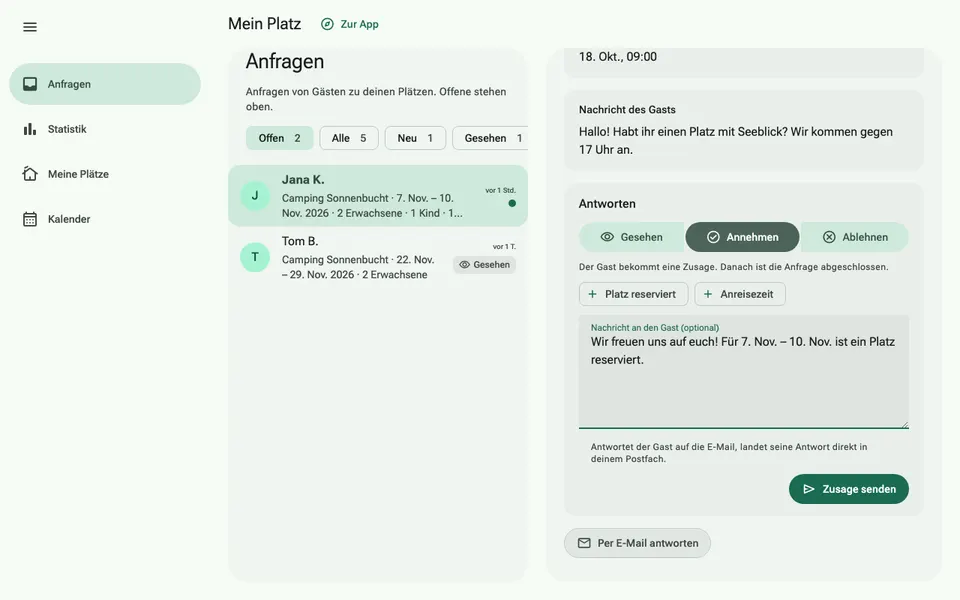Click the Statistik bar chart icon
This screenshot has width=960, height=600.
point(30,129)
